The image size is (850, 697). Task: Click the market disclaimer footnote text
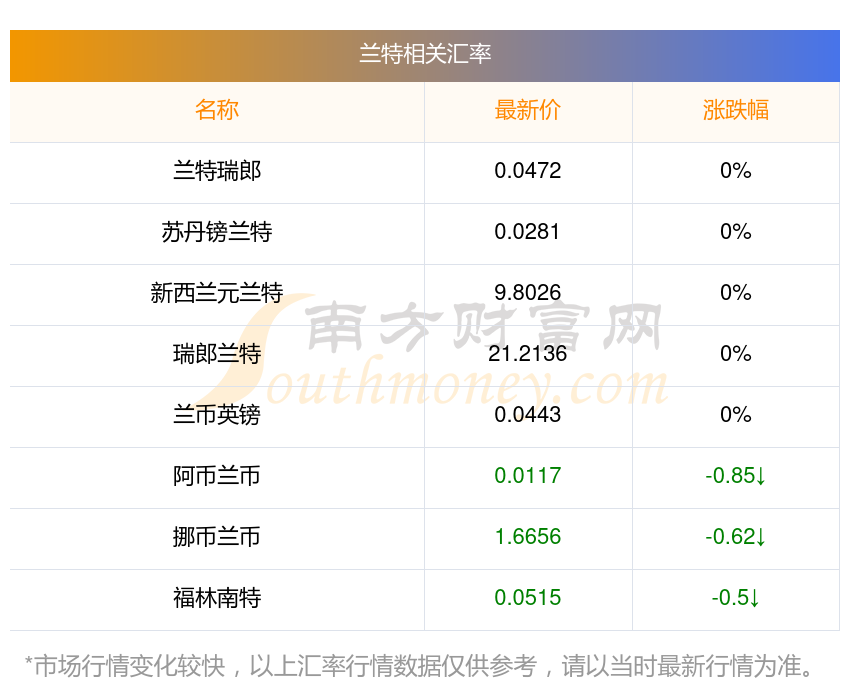coord(425,666)
